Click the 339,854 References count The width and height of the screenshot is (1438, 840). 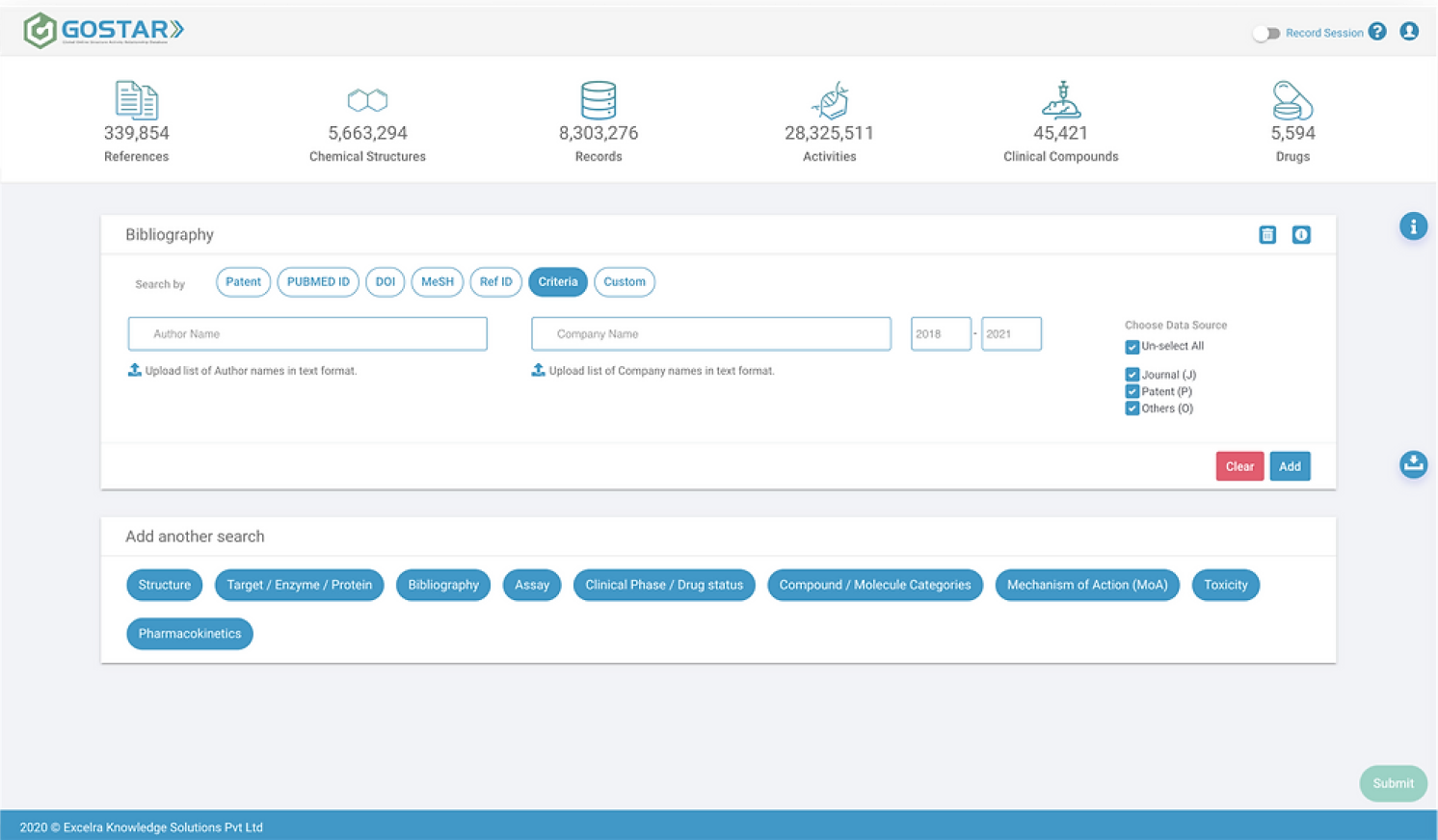[x=136, y=133]
